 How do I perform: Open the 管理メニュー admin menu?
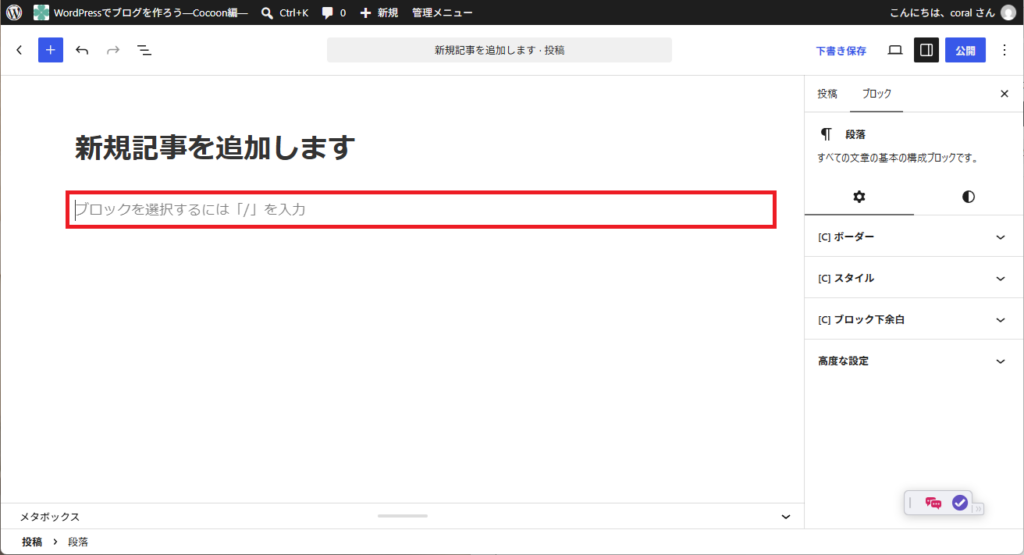442,12
